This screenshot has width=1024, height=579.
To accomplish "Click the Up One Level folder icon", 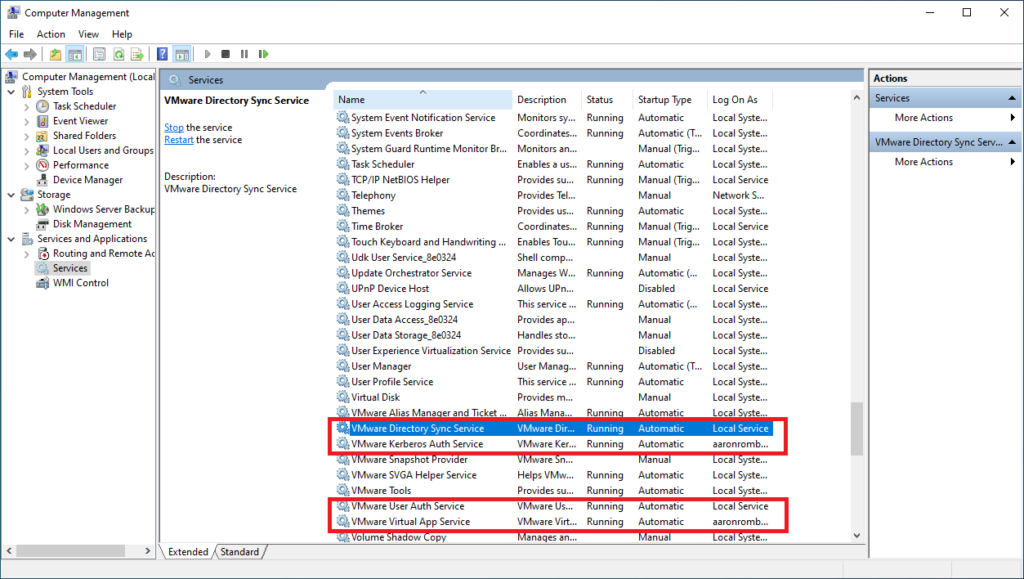I will pyautogui.click(x=55, y=54).
